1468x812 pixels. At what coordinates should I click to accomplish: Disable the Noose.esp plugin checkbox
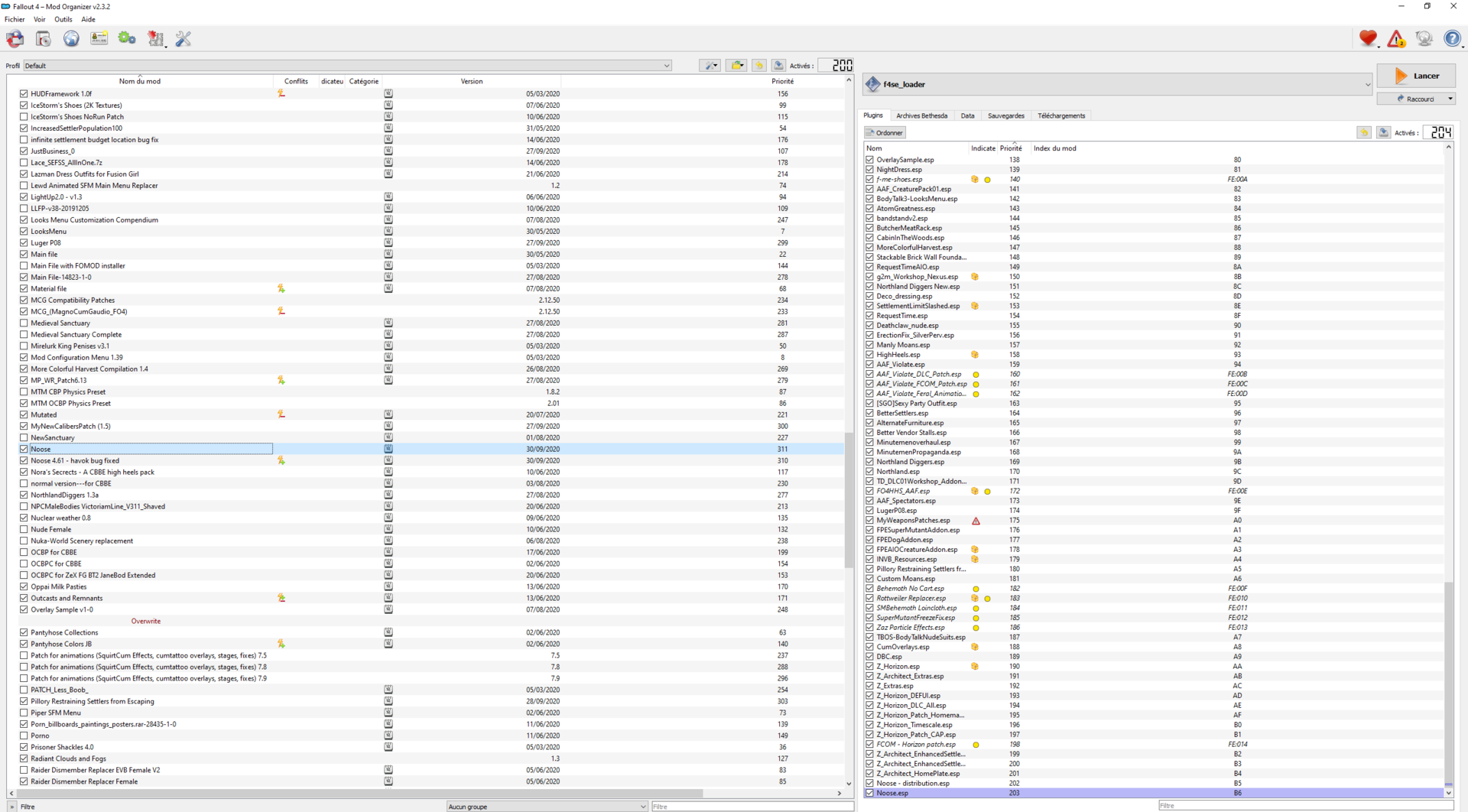pyautogui.click(x=869, y=793)
